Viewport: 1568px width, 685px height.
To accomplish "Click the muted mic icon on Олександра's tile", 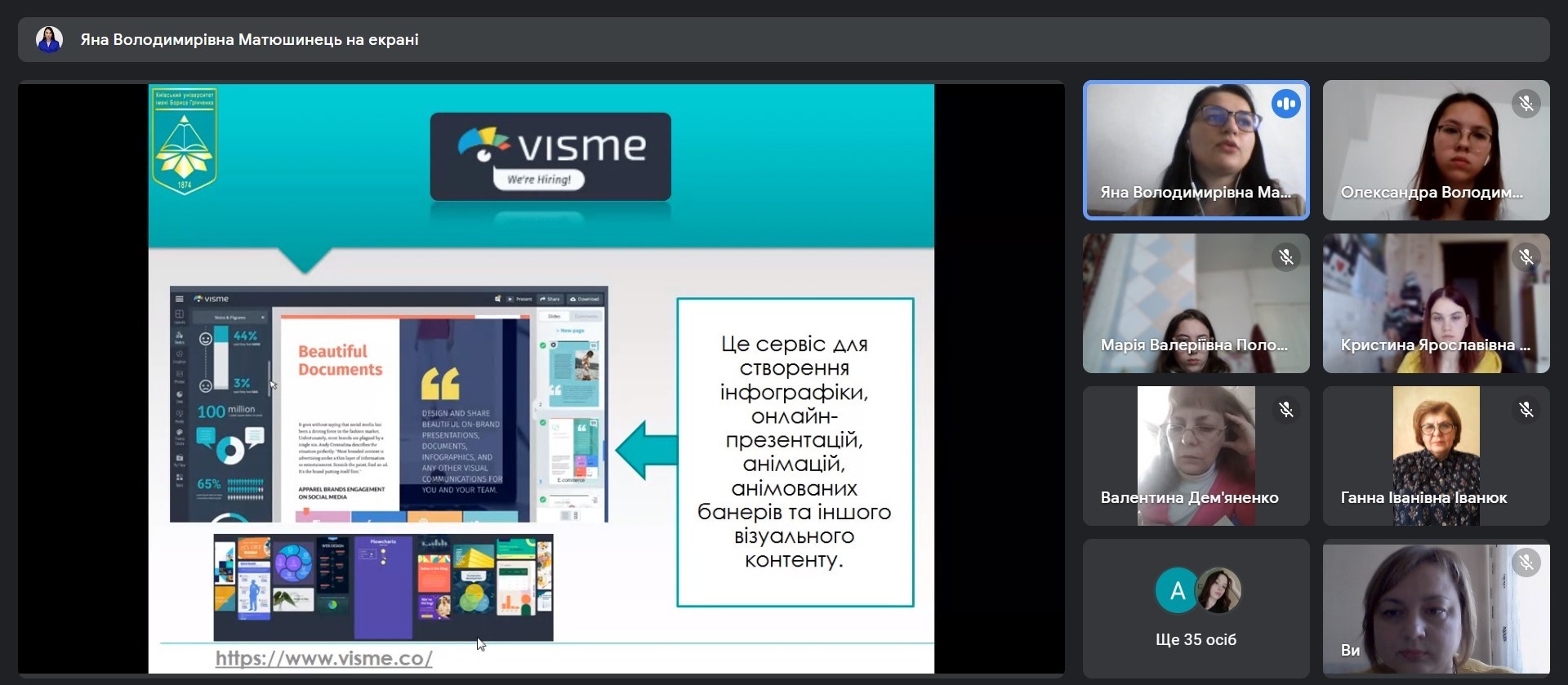I will [1526, 104].
